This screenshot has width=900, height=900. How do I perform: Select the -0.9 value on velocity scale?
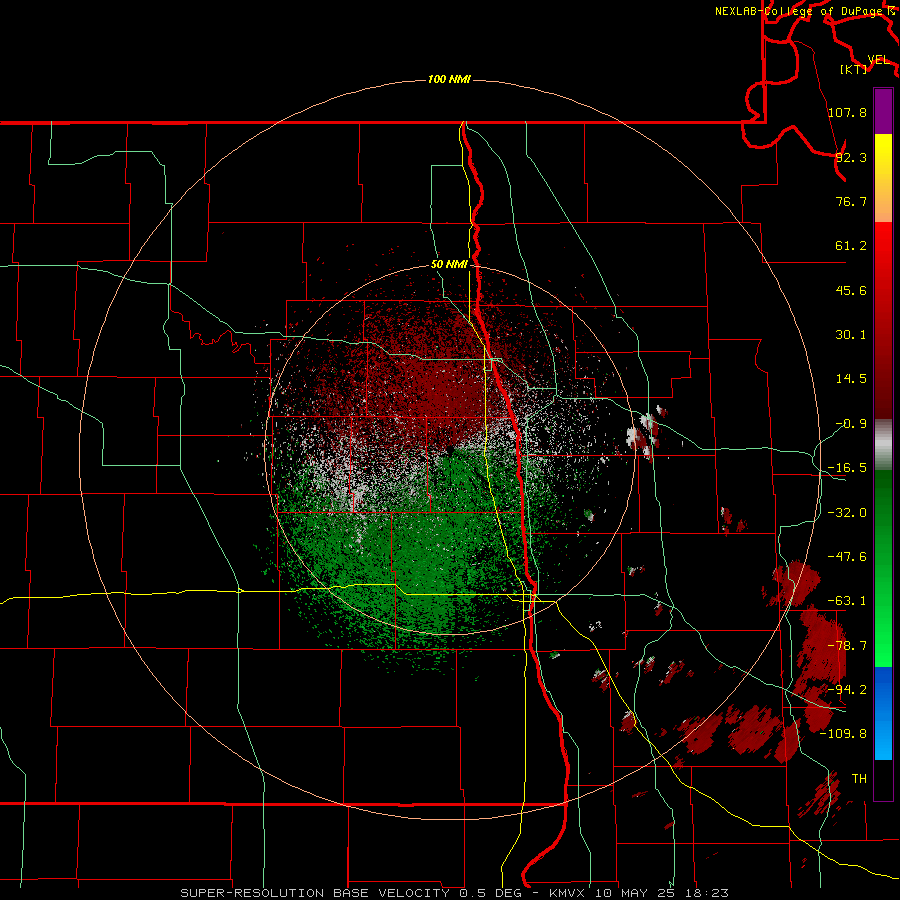click(851, 424)
